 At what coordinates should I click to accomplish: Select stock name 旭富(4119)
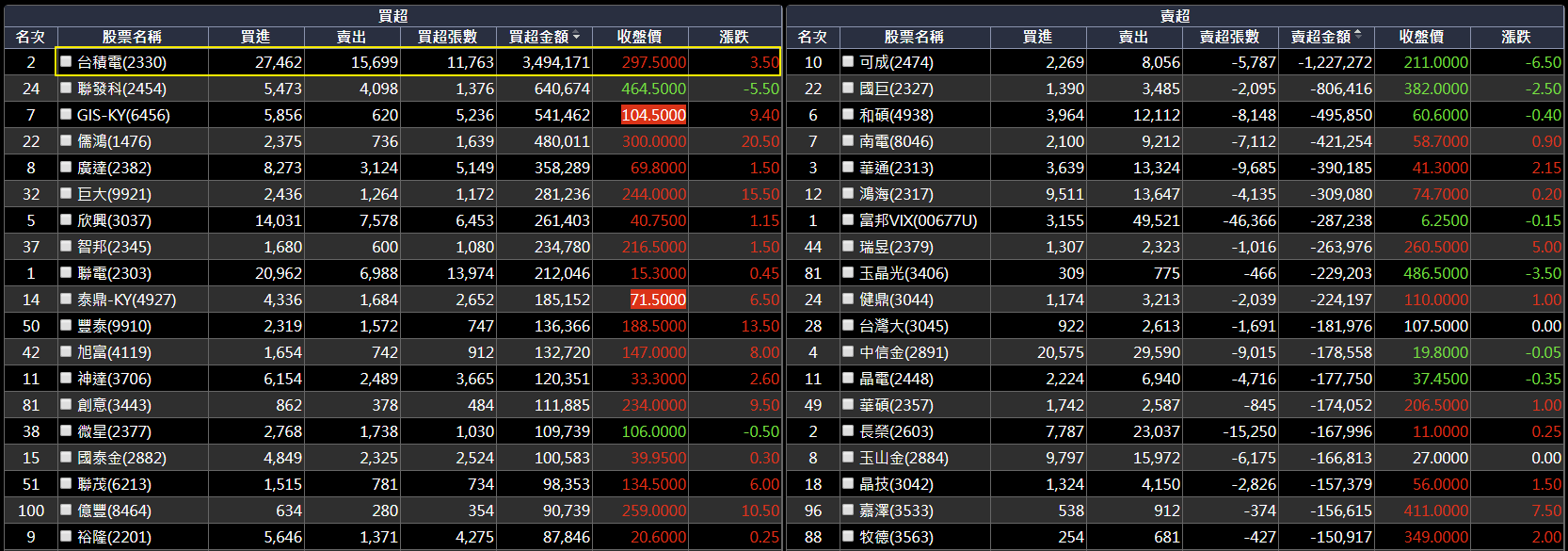point(114,351)
